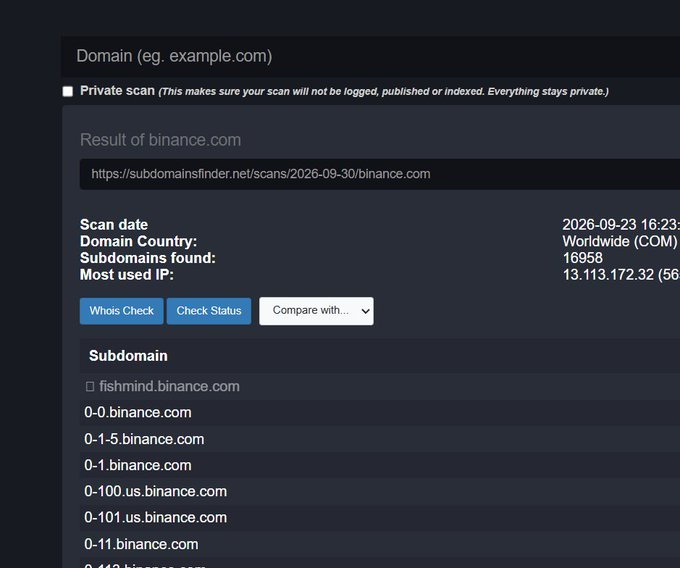Image resolution: width=680 pixels, height=568 pixels.
Task: Open Whois Check for binance.com
Action: point(121,311)
